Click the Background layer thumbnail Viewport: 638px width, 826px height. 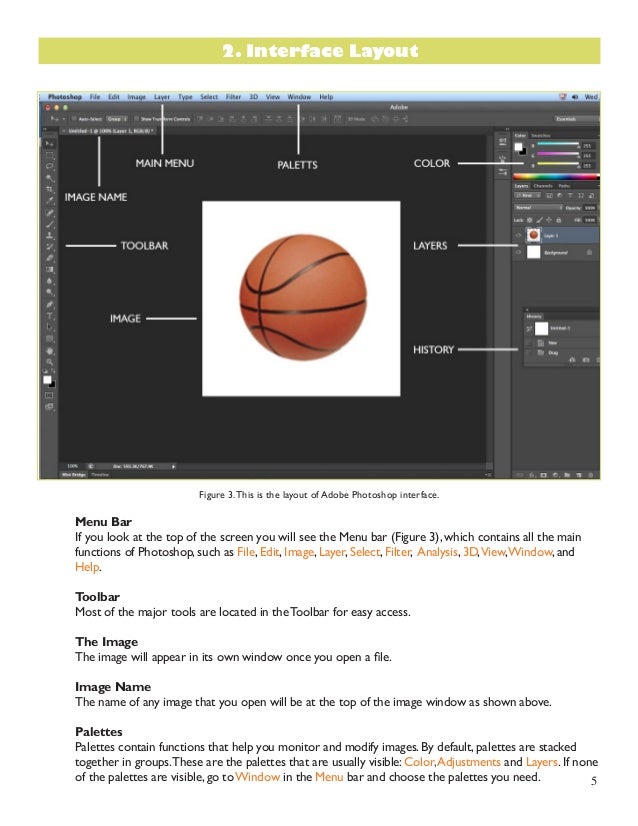pyautogui.click(x=534, y=252)
